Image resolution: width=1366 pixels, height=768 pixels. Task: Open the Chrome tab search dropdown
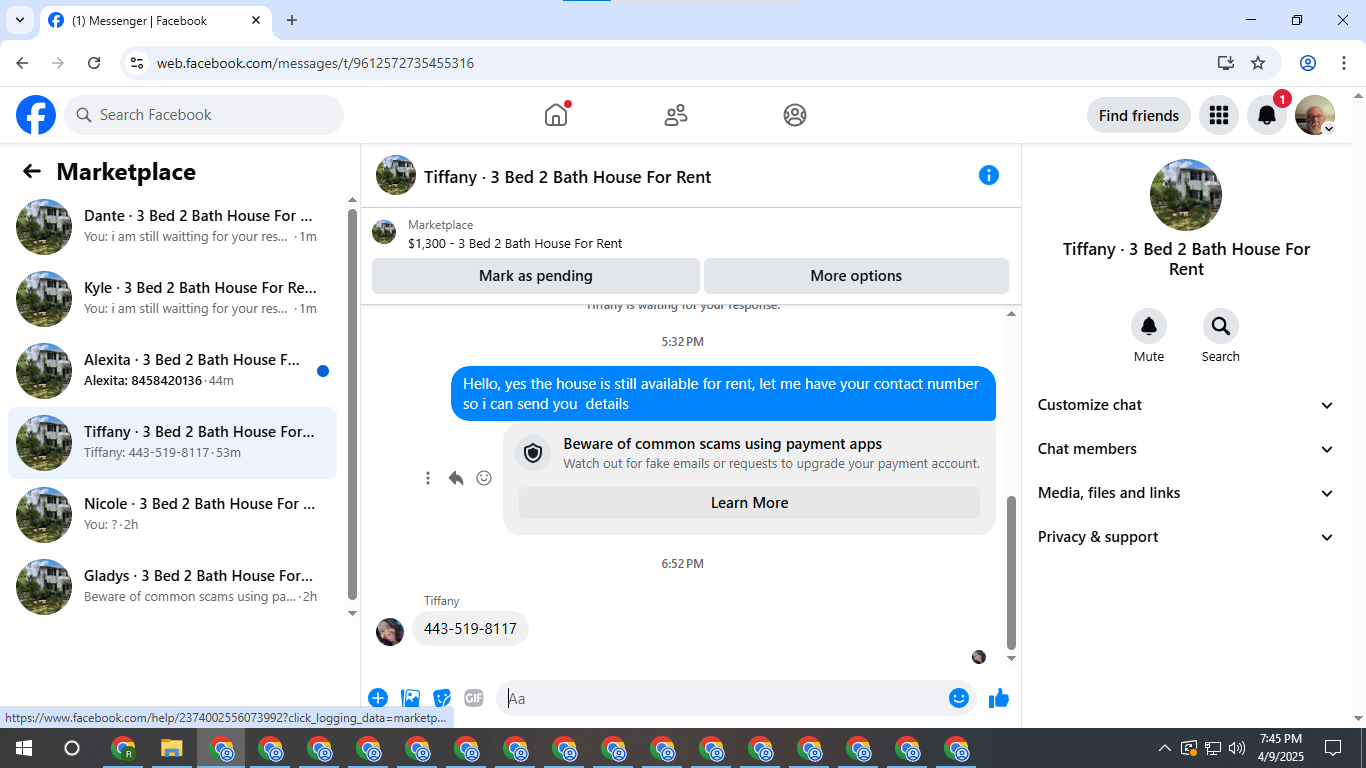point(19,20)
